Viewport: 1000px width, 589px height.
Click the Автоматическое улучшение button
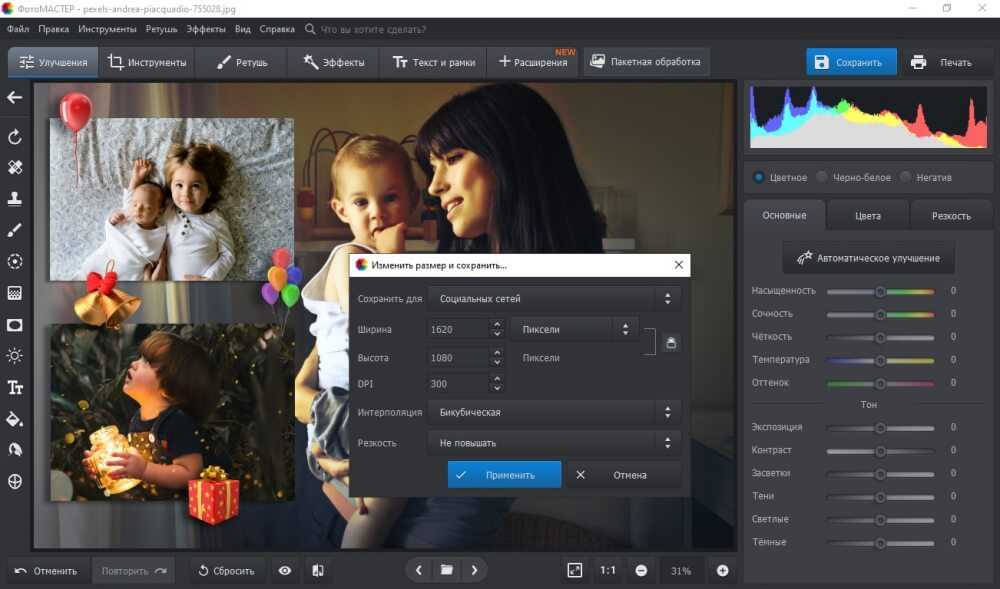coord(868,258)
